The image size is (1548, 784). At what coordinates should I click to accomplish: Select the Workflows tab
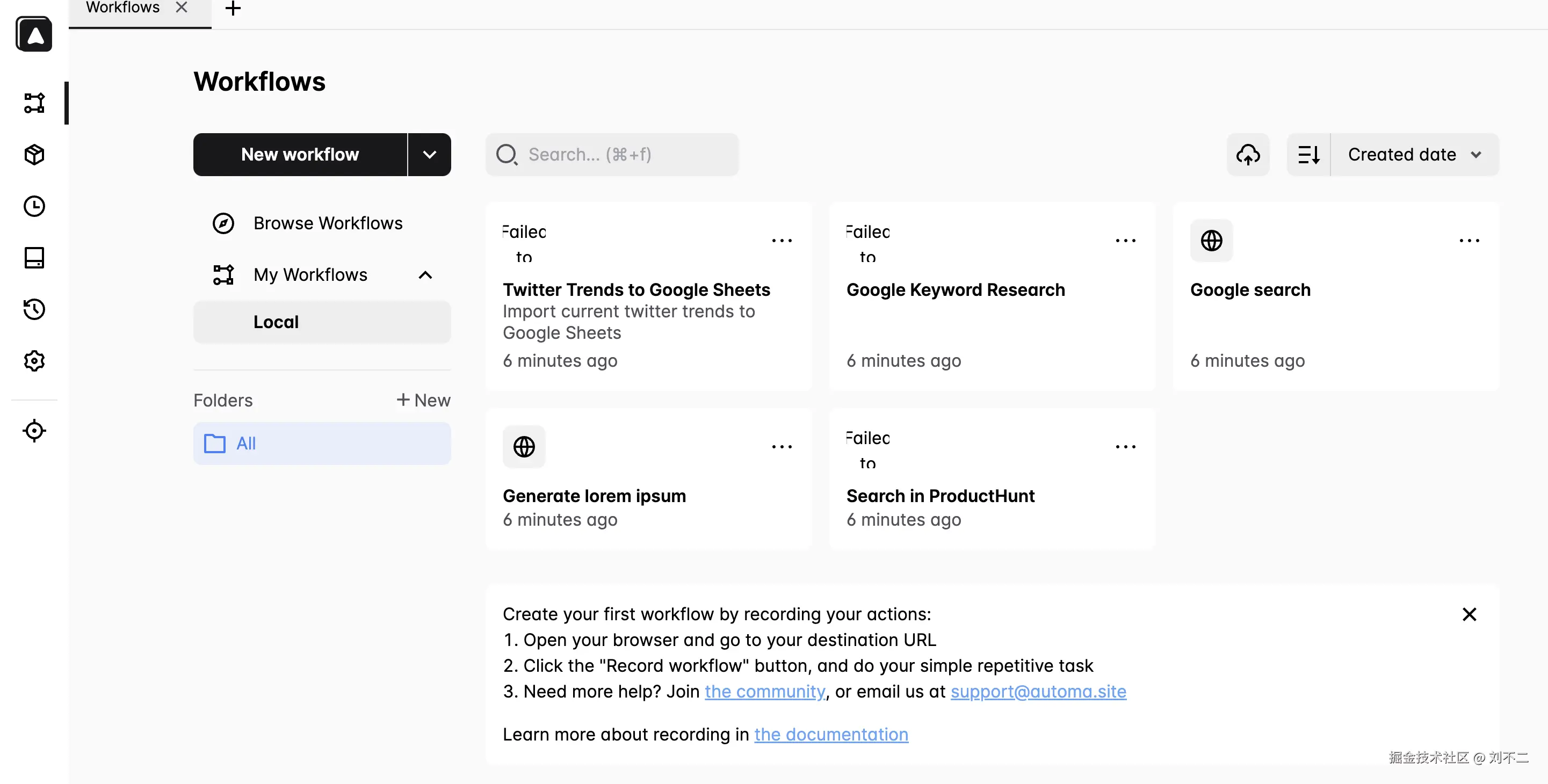[122, 9]
